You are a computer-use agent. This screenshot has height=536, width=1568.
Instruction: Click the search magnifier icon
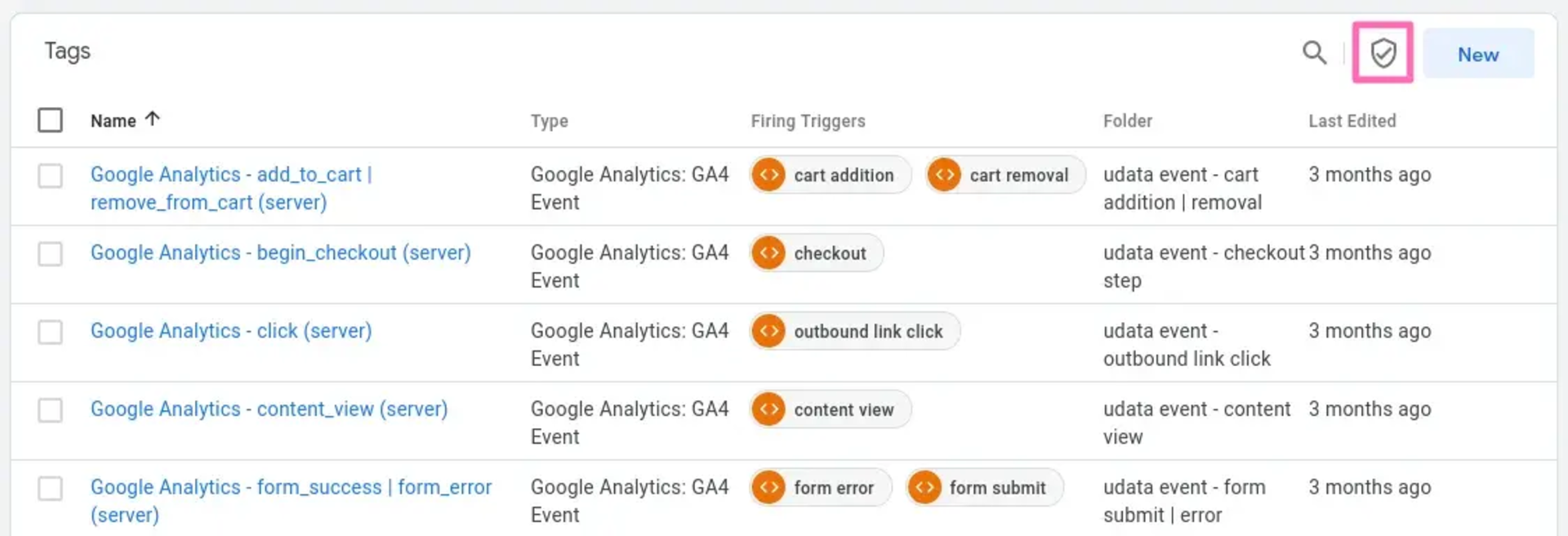coord(1315,52)
